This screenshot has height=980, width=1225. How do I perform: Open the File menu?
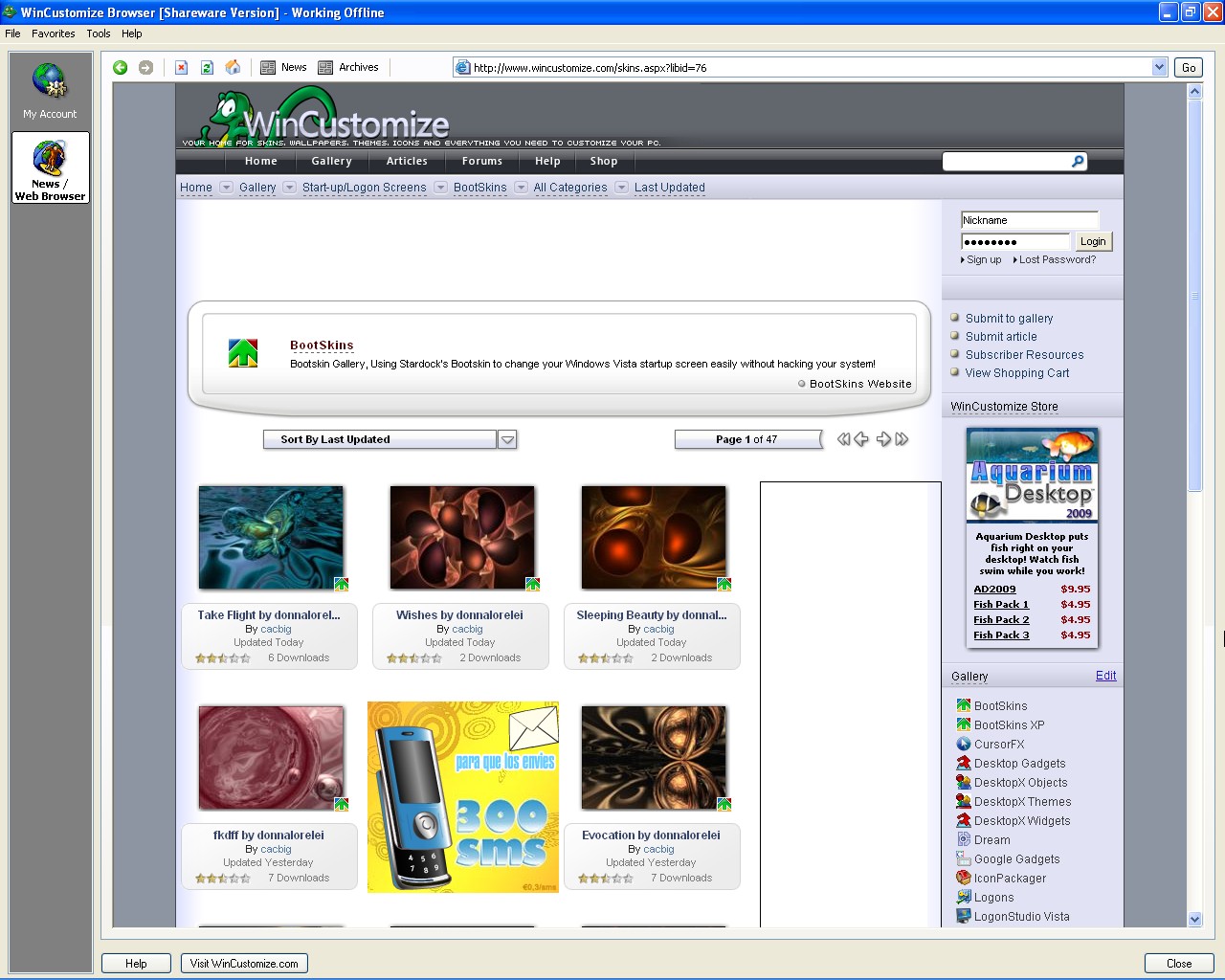point(12,33)
